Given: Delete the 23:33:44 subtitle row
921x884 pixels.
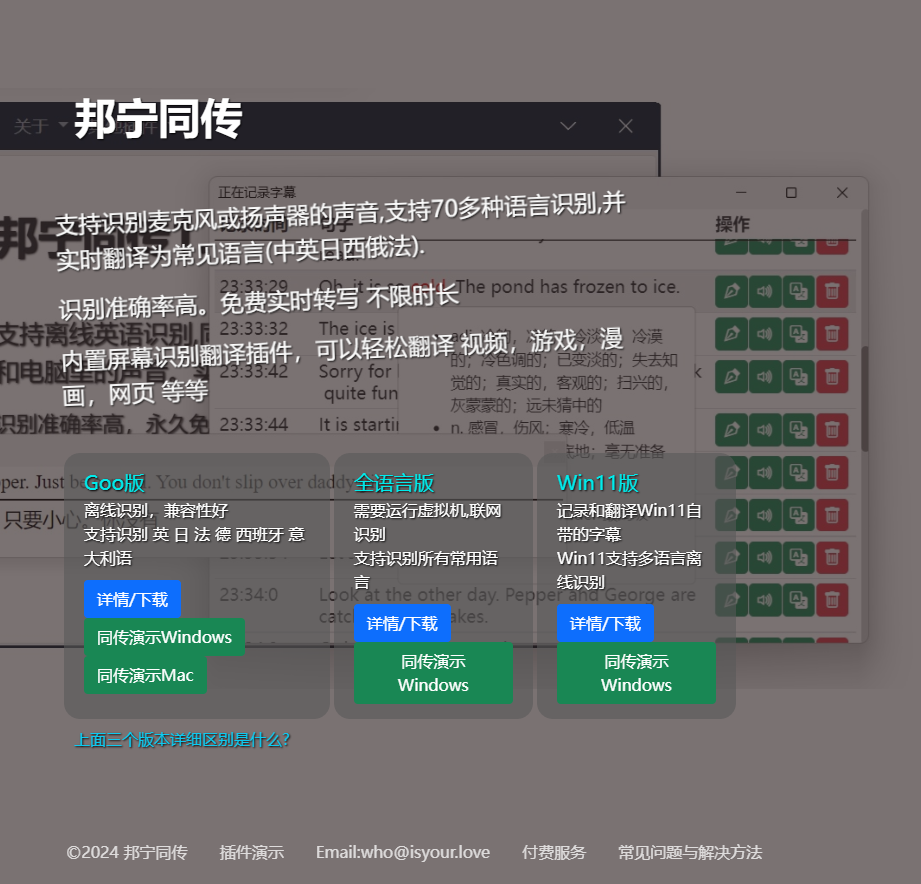Looking at the screenshot, I should point(832,429).
